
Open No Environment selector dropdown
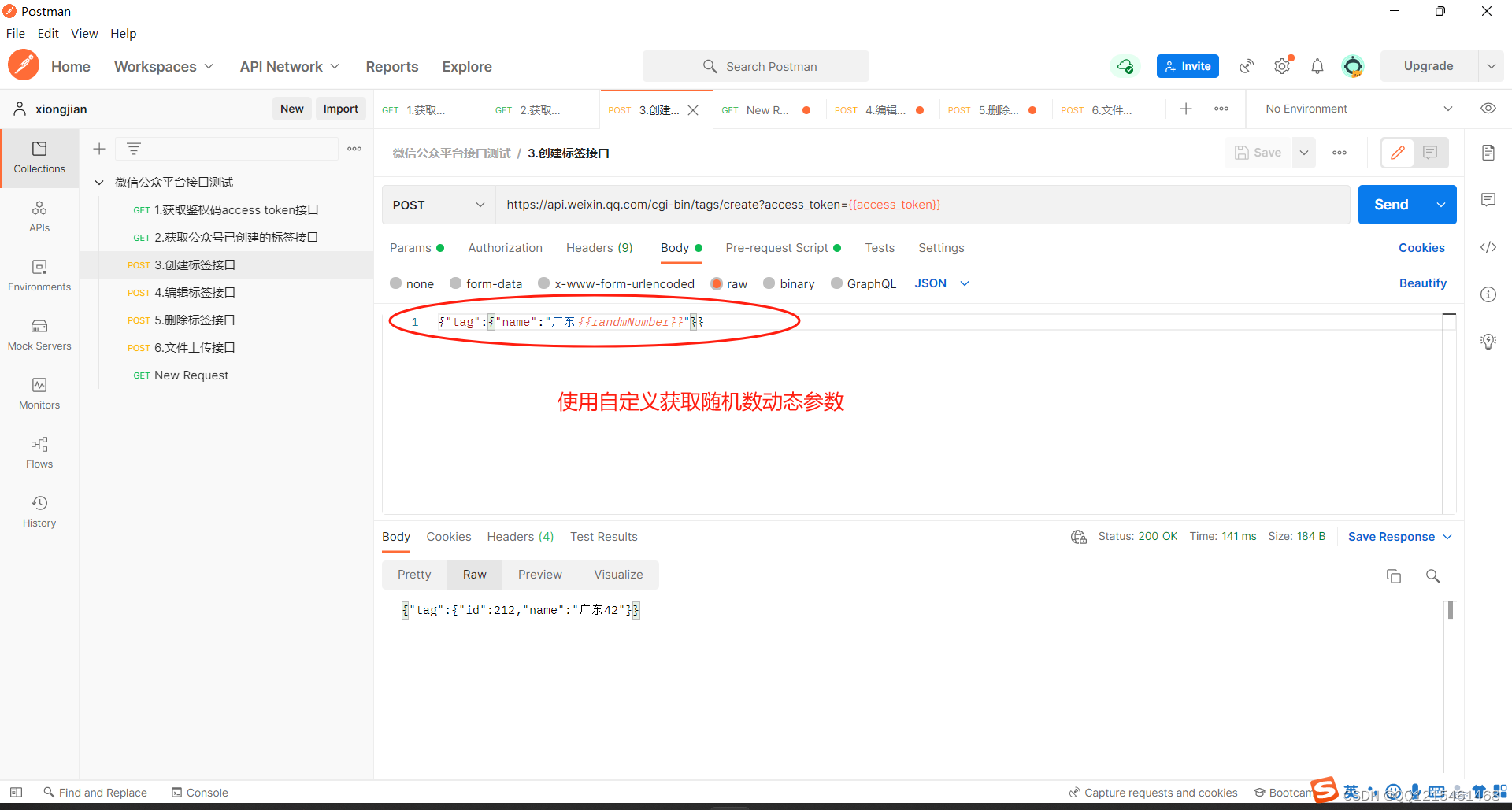pyautogui.click(x=1359, y=109)
